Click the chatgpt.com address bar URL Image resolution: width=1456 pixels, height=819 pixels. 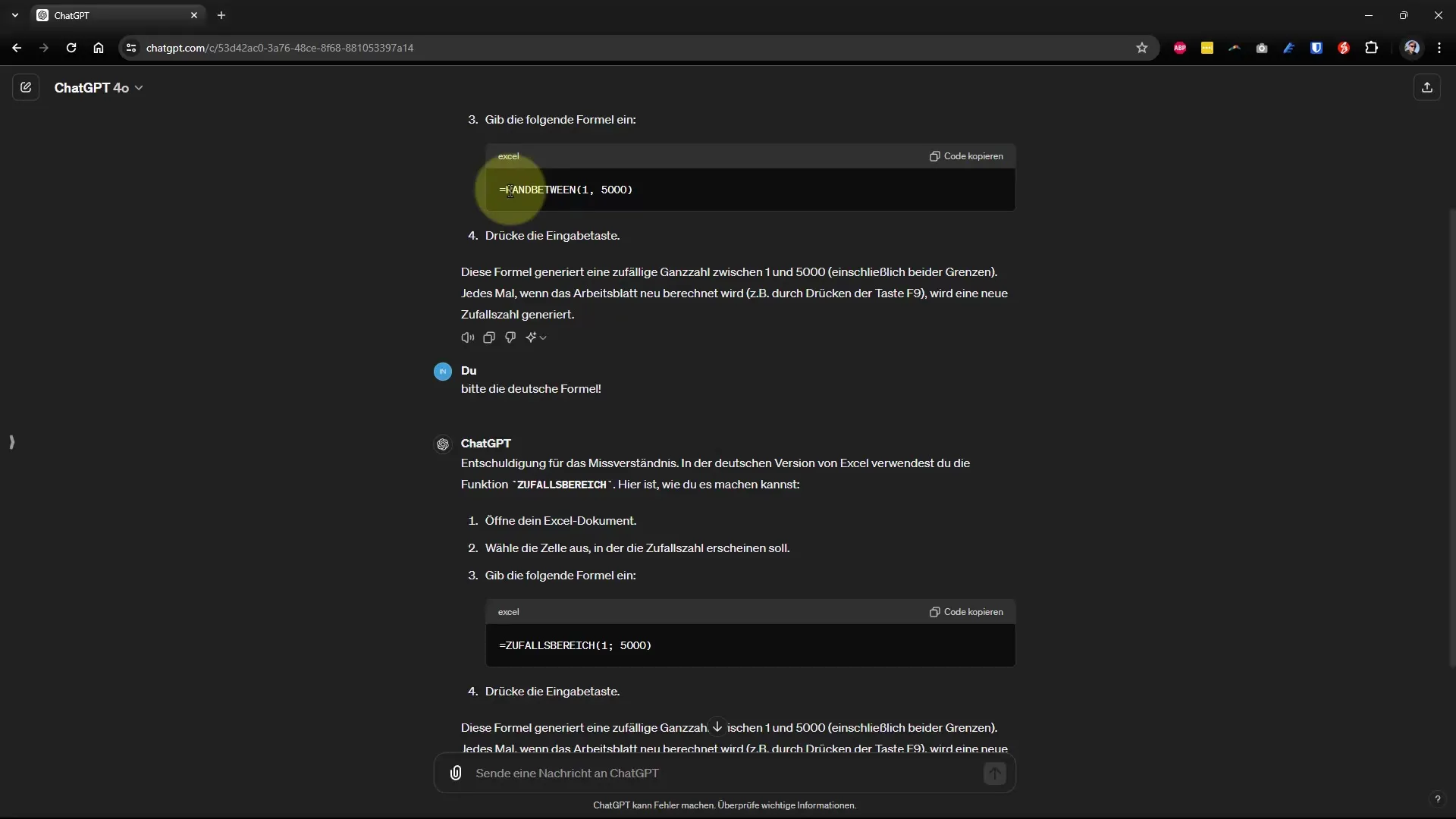pos(279,48)
